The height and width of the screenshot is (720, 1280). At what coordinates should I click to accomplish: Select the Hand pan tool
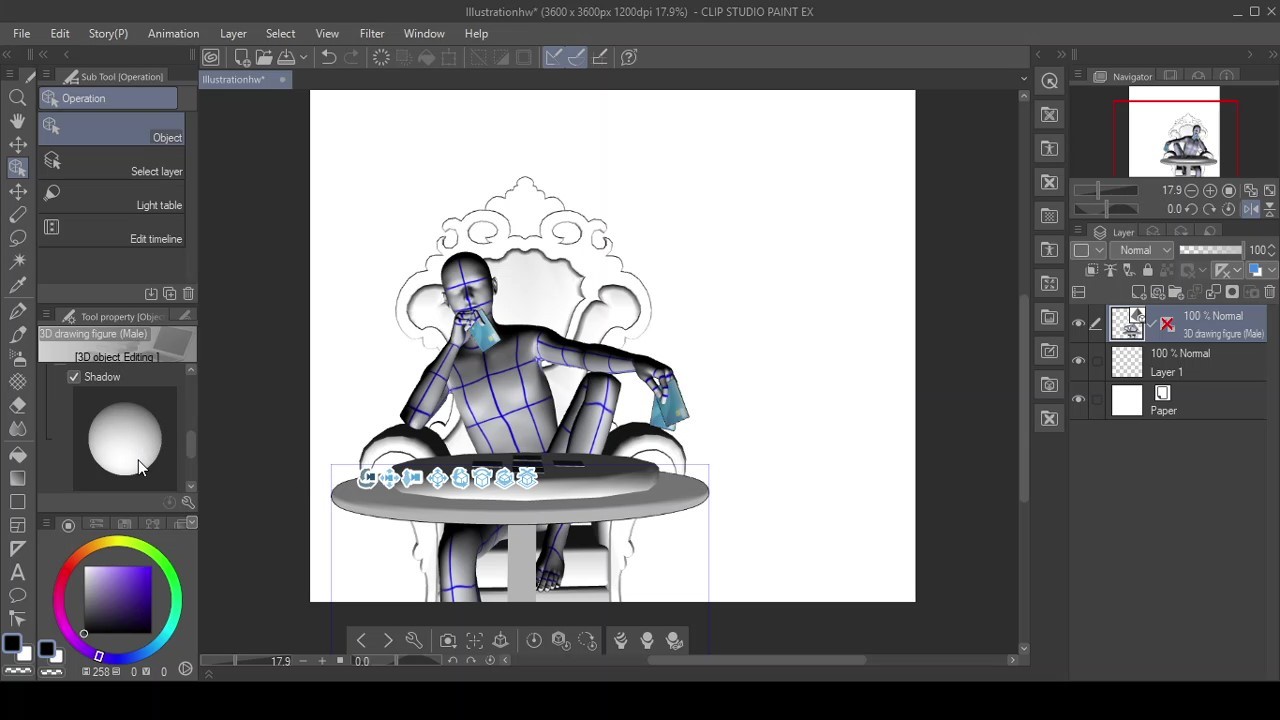(x=17, y=120)
